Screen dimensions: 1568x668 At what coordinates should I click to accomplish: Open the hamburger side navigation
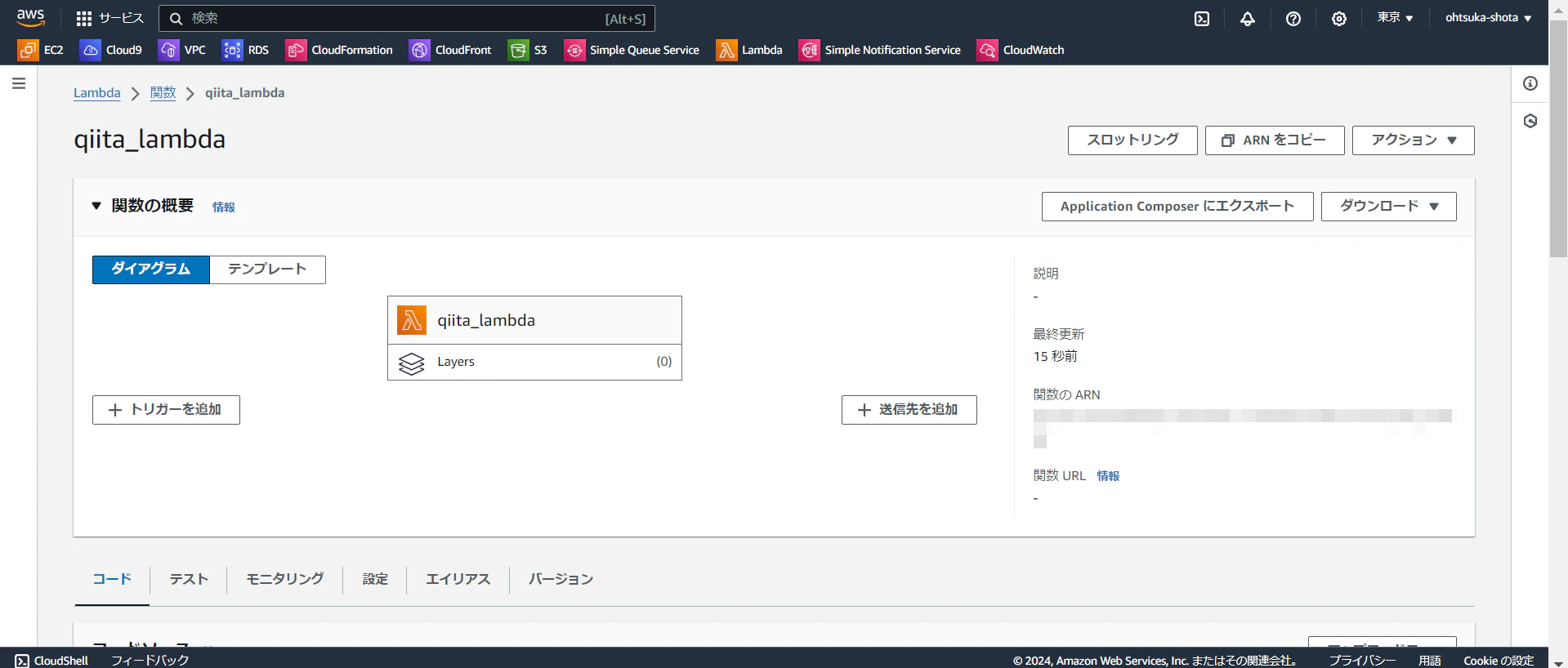(x=19, y=83)
